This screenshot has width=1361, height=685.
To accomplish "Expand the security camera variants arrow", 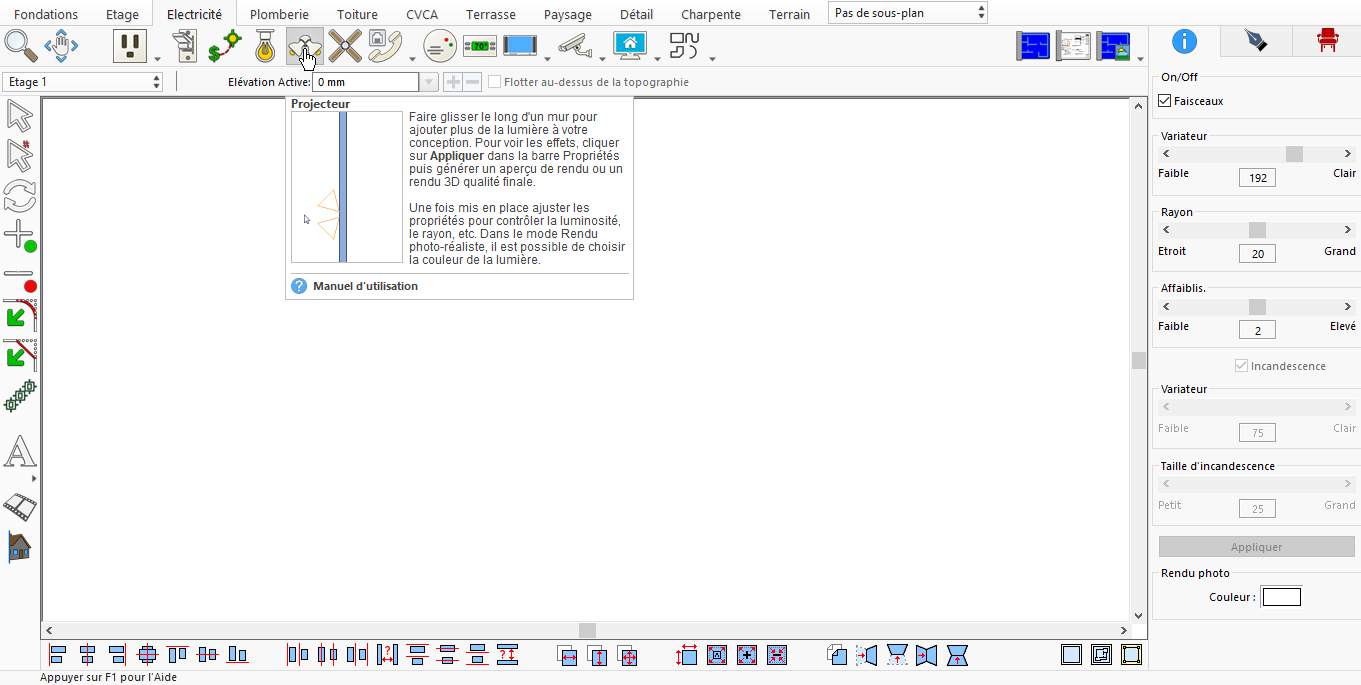I will (602, 57).
